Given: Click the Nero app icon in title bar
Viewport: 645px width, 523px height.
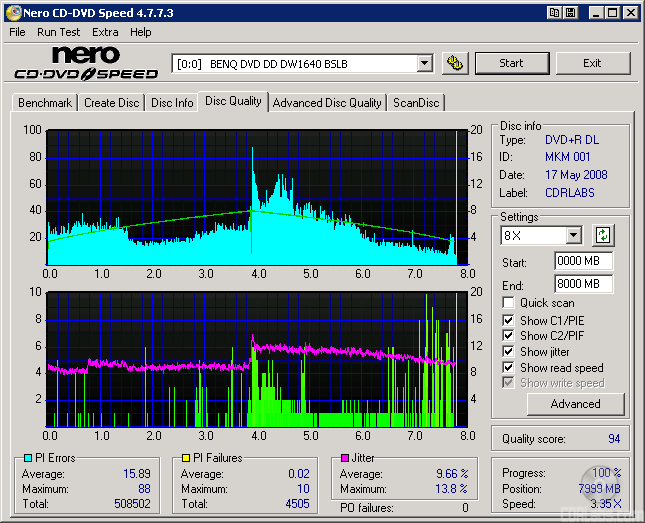Looking at the screenshot, I should click(x=12, y=13).
